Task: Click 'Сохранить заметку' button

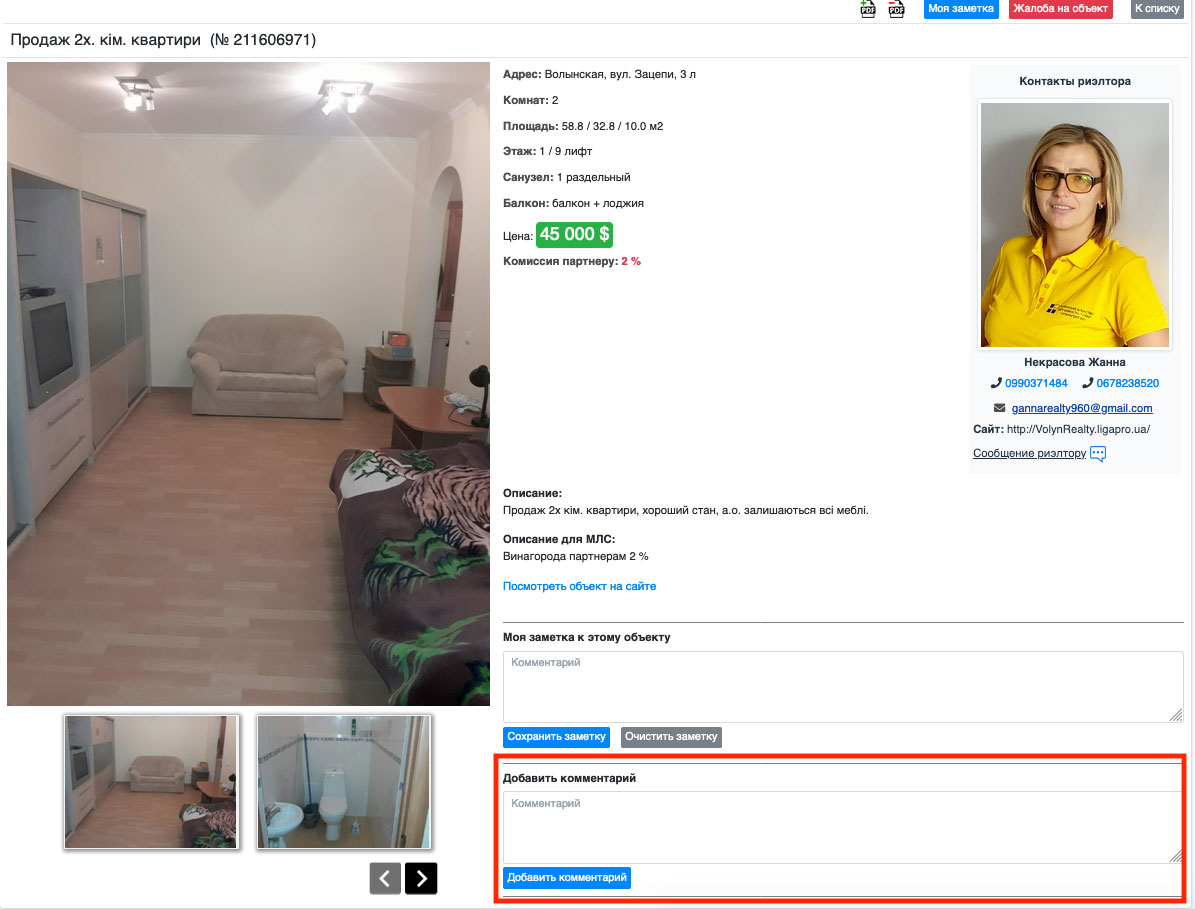Action: click(x=556, y=737)
